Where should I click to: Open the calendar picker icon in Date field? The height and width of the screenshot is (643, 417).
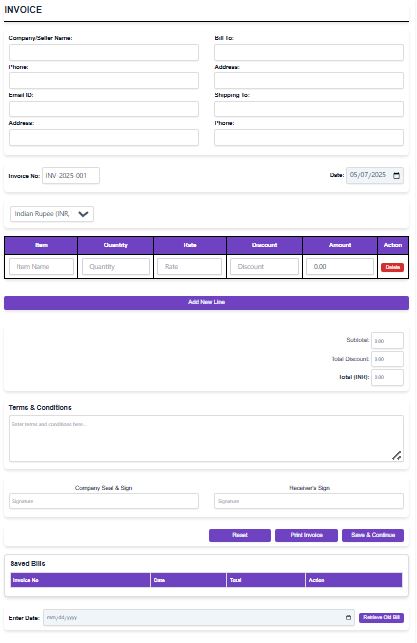(396, 176)
